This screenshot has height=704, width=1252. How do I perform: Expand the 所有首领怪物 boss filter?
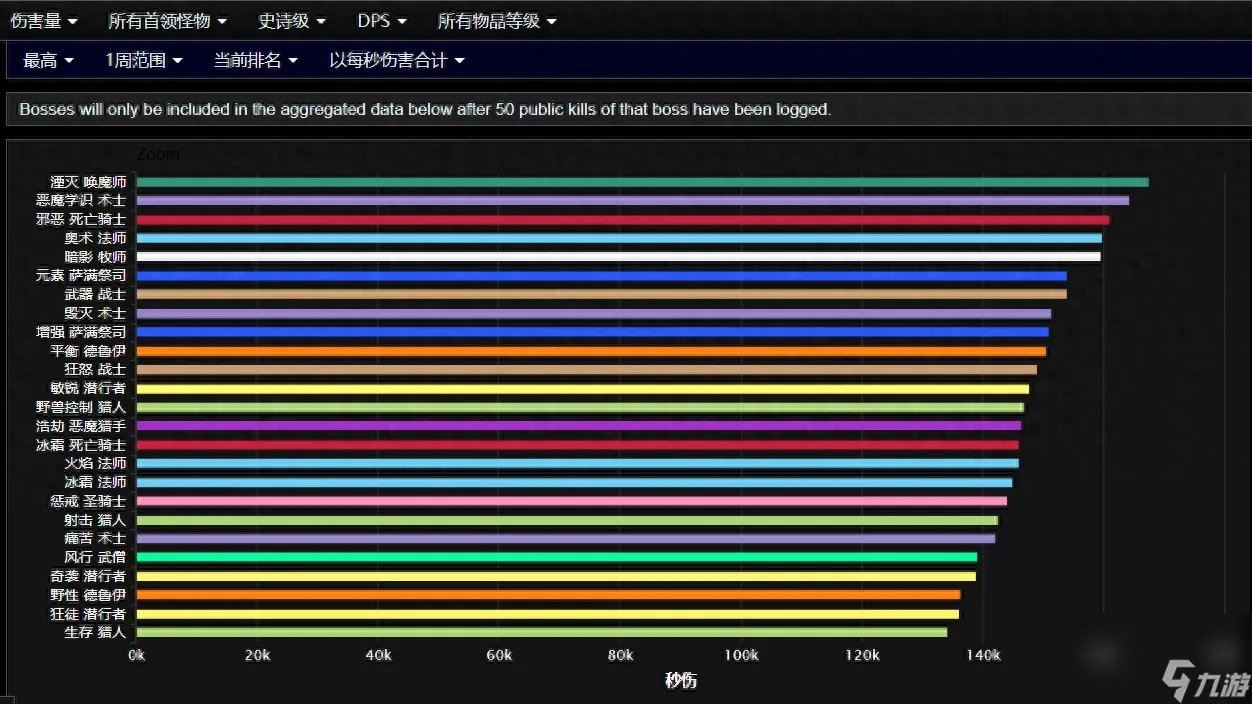167,20
